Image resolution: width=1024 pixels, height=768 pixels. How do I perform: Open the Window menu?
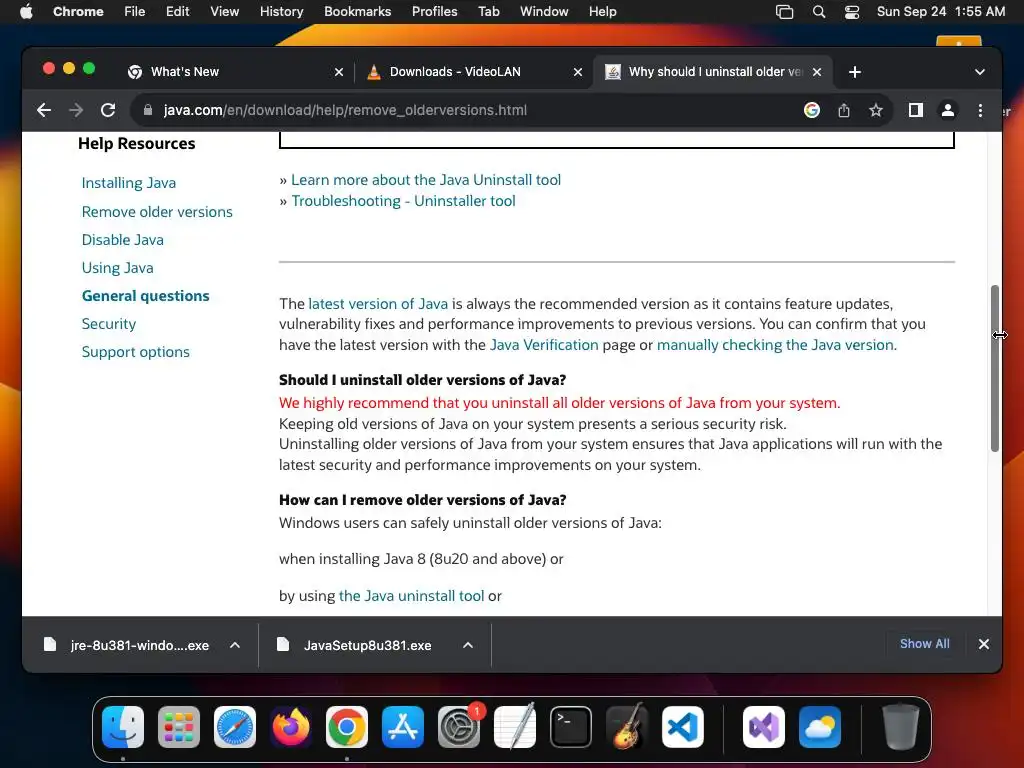pyautogui.click(x=544, y=12)
